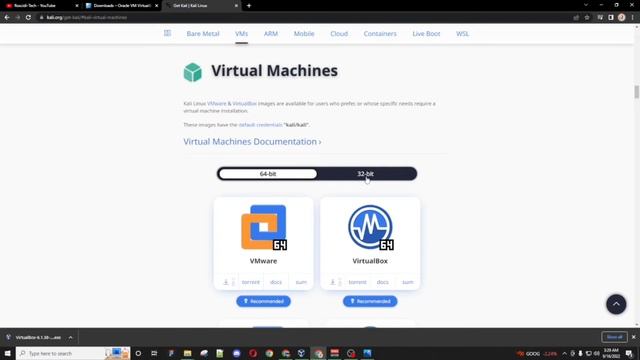The width and height of the screenshot is (640, 360).
Task: Open the Cloud section
Action: click(339, 34)
